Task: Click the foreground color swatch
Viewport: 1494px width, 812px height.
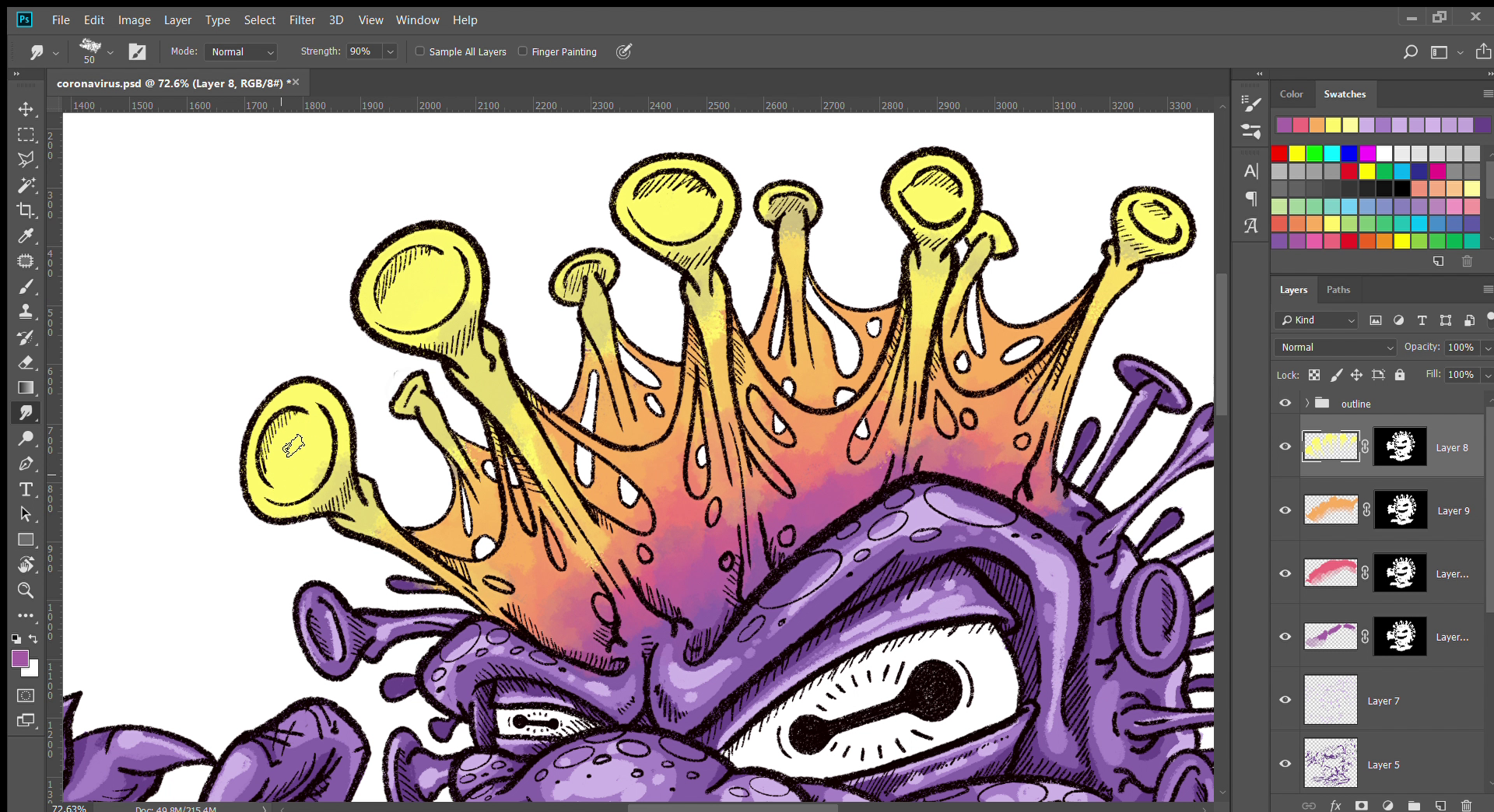Action: click(20, 659)
